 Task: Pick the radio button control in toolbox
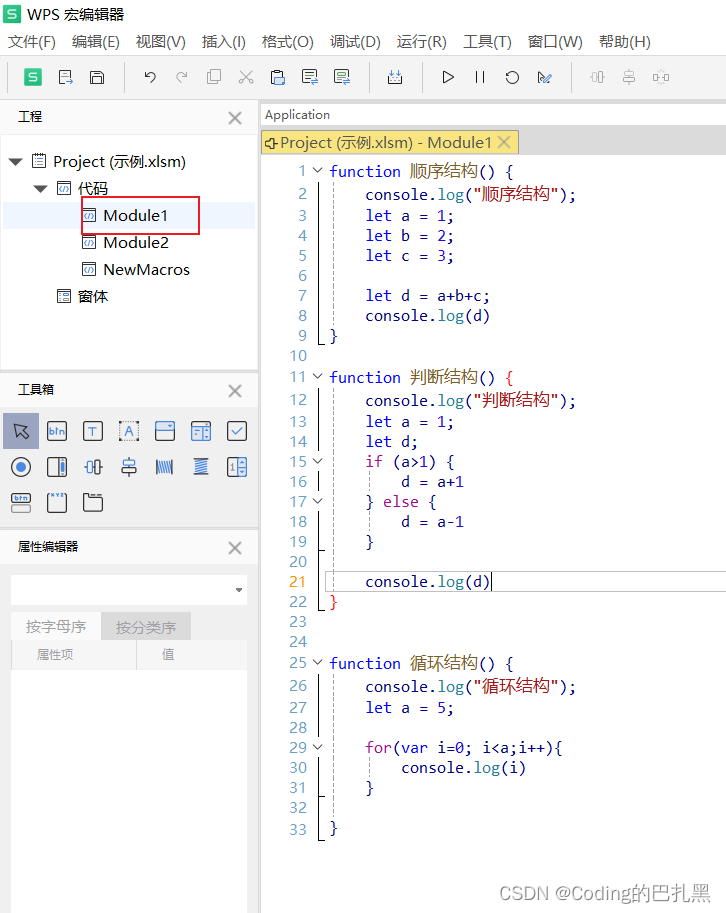coord(21,467)
